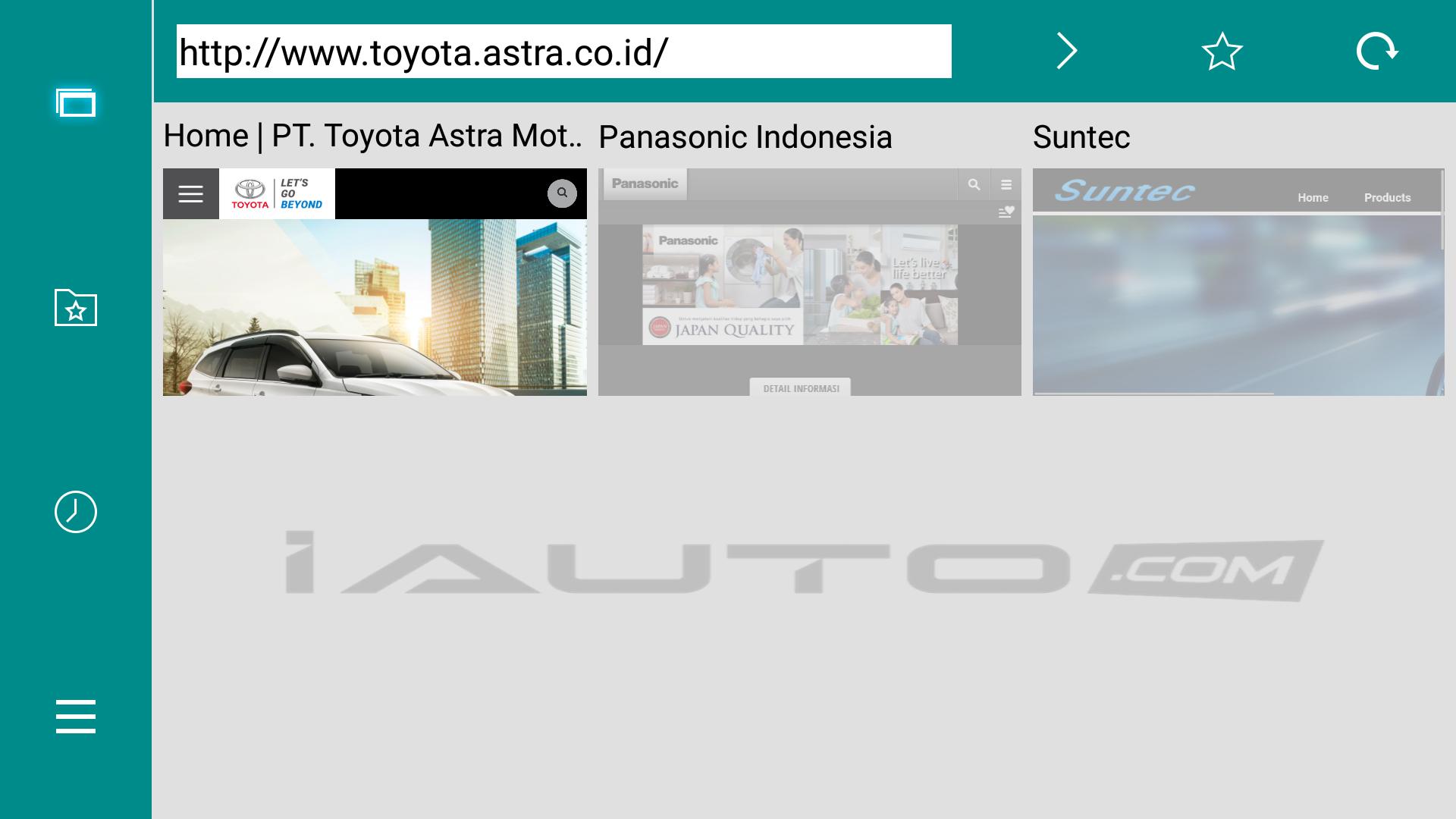Open the bookmarks folder icon
1456x819 pixels.
(76, 307)
